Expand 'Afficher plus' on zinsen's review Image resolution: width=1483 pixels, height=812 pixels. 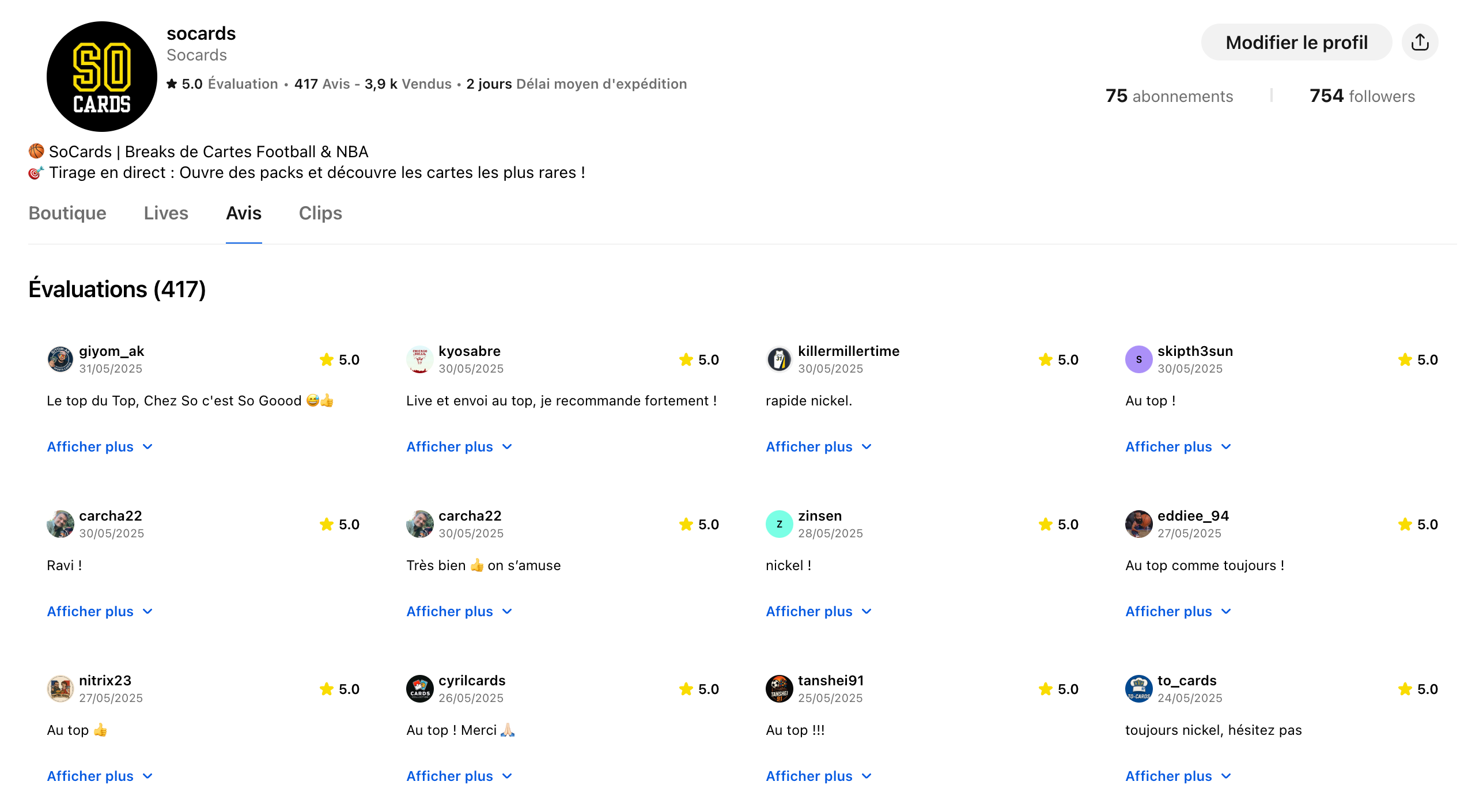point(819,612)
